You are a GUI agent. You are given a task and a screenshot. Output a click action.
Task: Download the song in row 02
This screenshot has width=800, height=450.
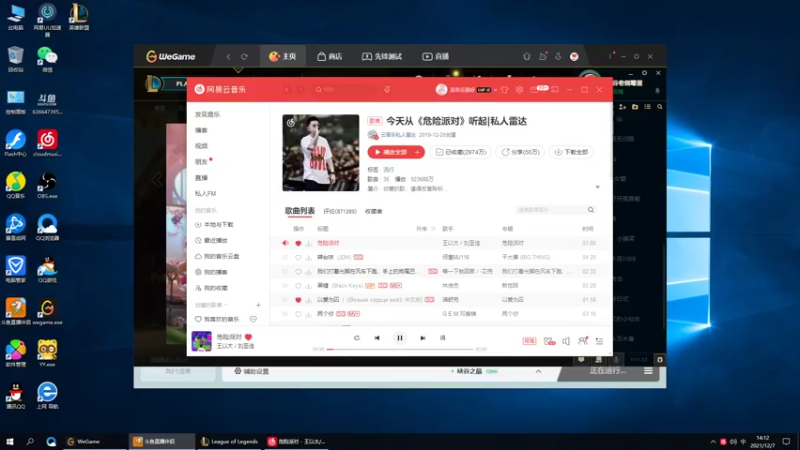[x=308, y=258]
